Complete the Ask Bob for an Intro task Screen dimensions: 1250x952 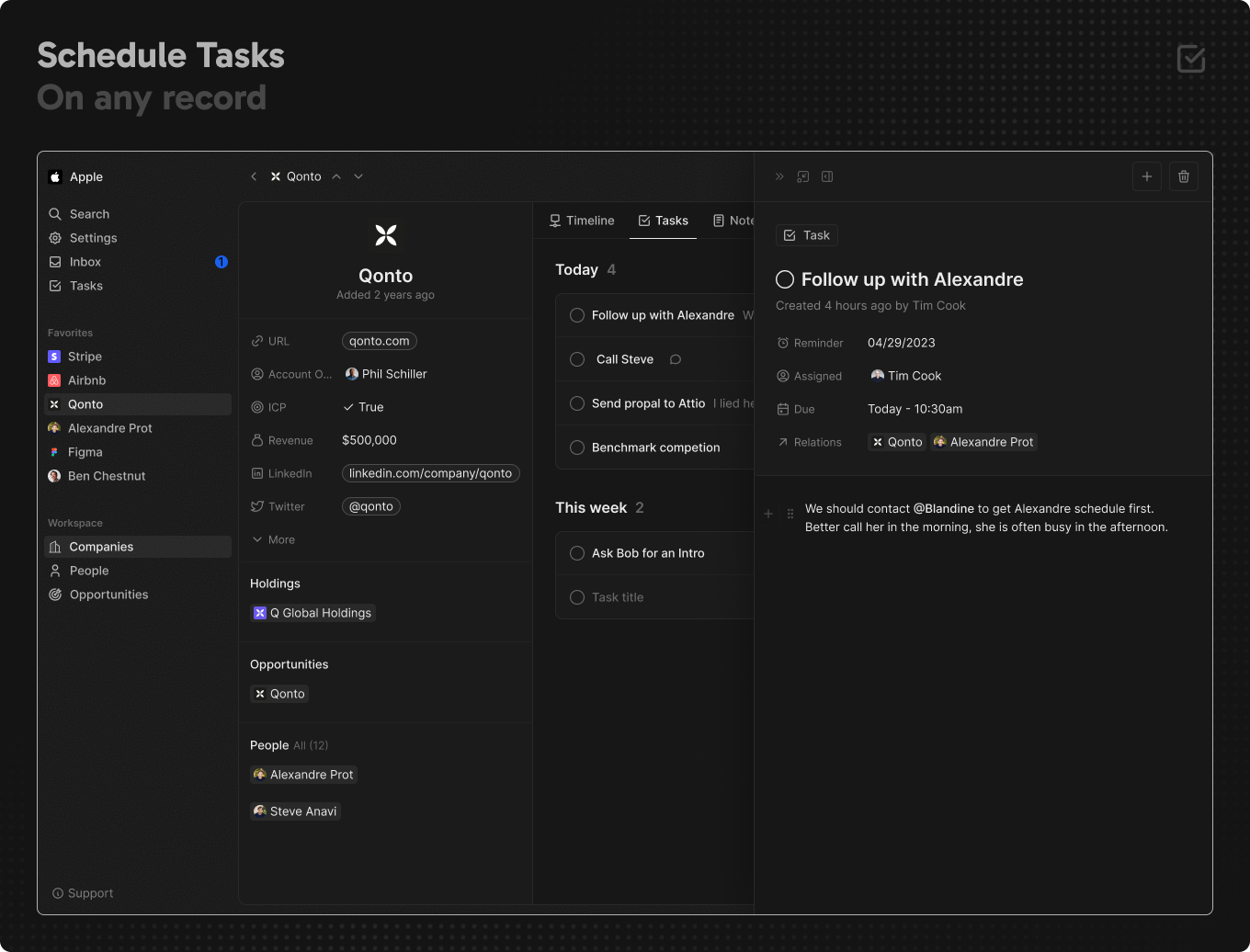point(577,553)
